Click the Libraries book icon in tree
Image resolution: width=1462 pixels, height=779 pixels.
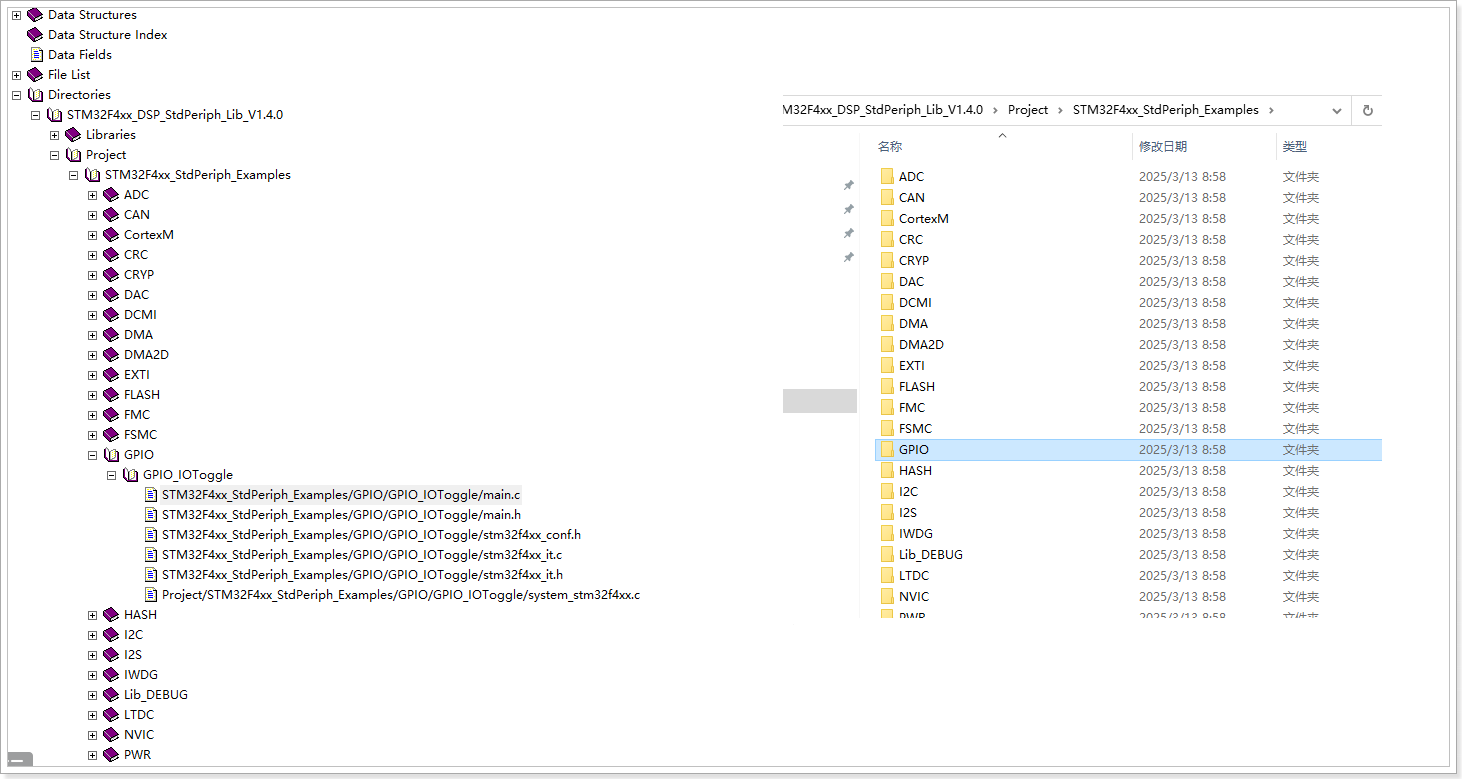73,135
